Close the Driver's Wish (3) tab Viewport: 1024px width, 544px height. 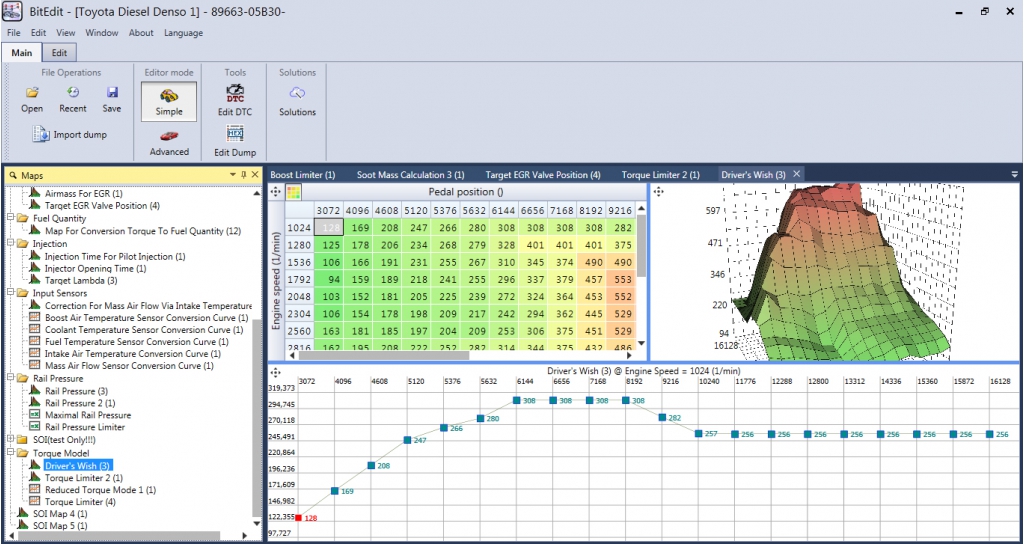tap(796, 174)
